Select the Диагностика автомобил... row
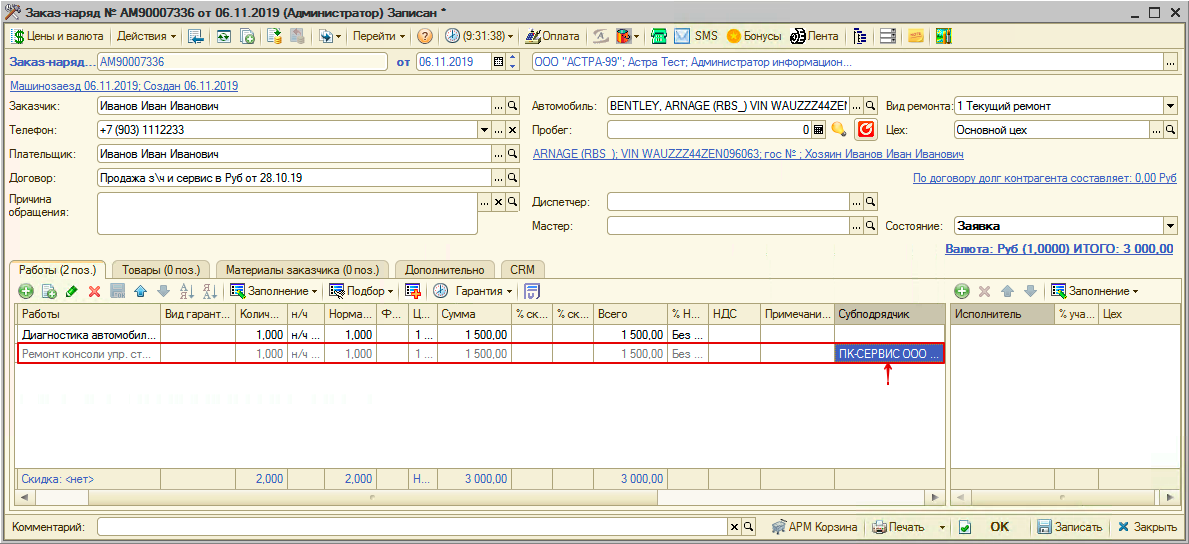The image size is (1189, 544). 480,334
